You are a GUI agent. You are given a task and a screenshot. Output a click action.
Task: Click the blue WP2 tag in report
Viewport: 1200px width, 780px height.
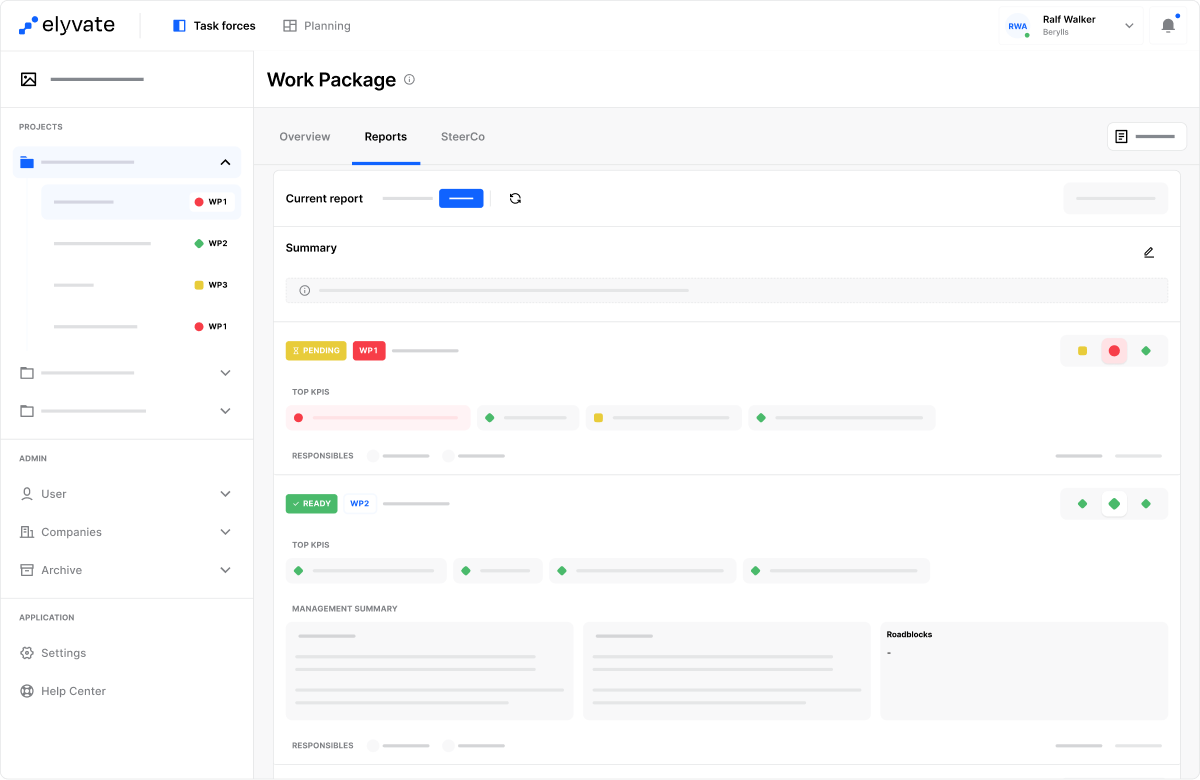pyautogui.click(x=359, y=504)
